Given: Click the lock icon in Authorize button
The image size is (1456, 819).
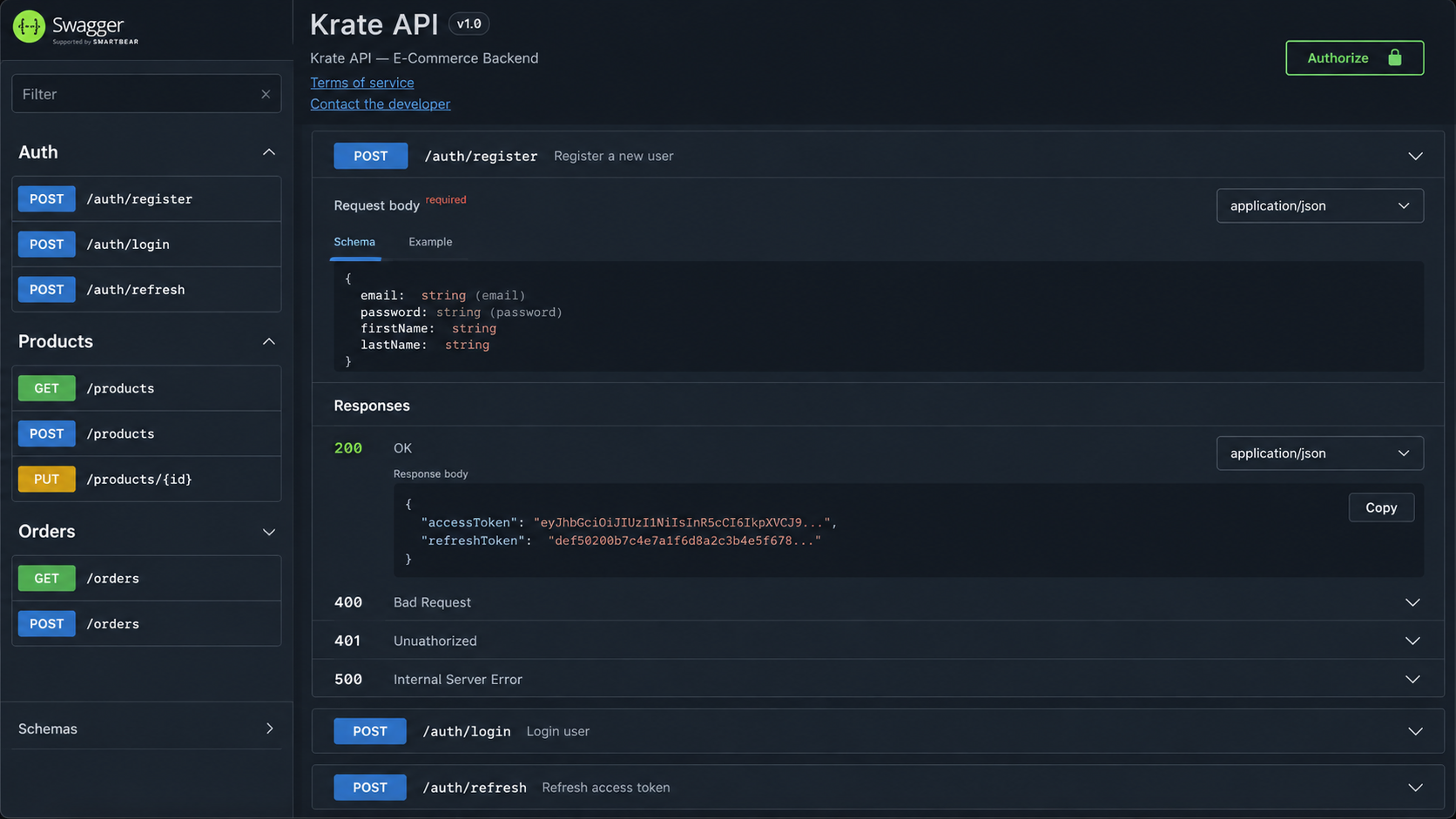Looking at the screenshot, I should coord(1394,57).
